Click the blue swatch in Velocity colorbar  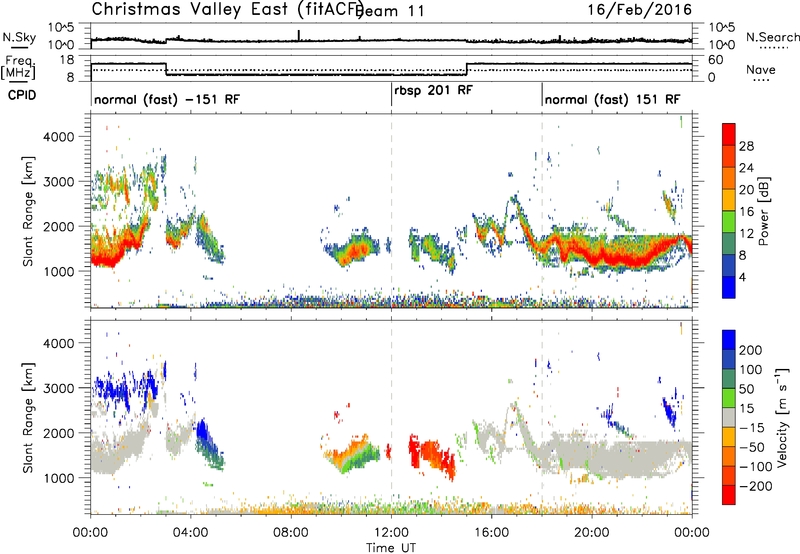(x=729, y=340)
